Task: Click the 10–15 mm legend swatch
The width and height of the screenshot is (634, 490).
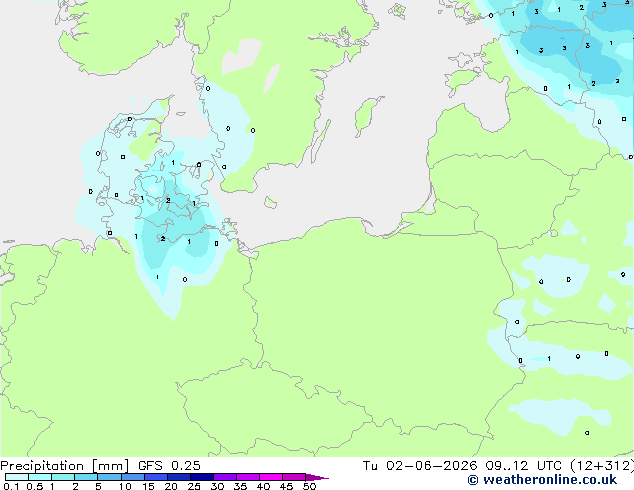Action: [x=132, y=477]
